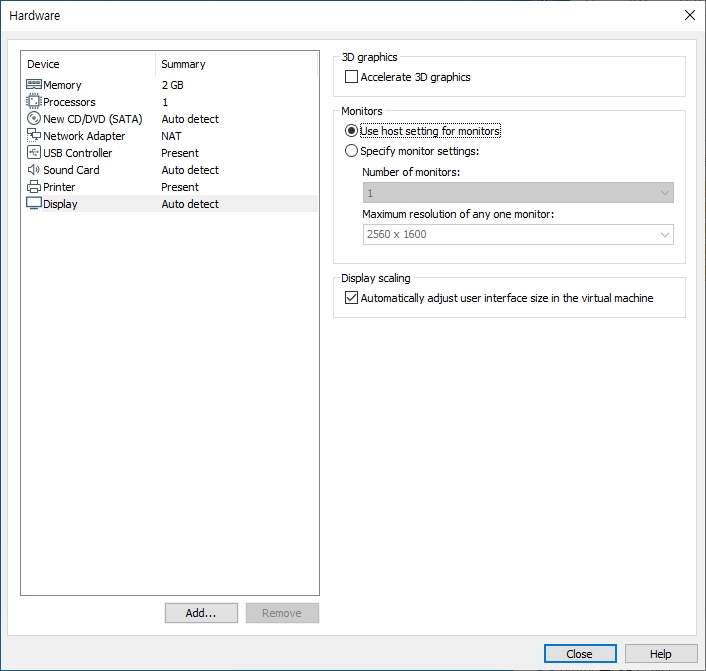This screenshot has height=671, width=706.
Task: Click the Processors chip icon
Action: tap(34, 101)
